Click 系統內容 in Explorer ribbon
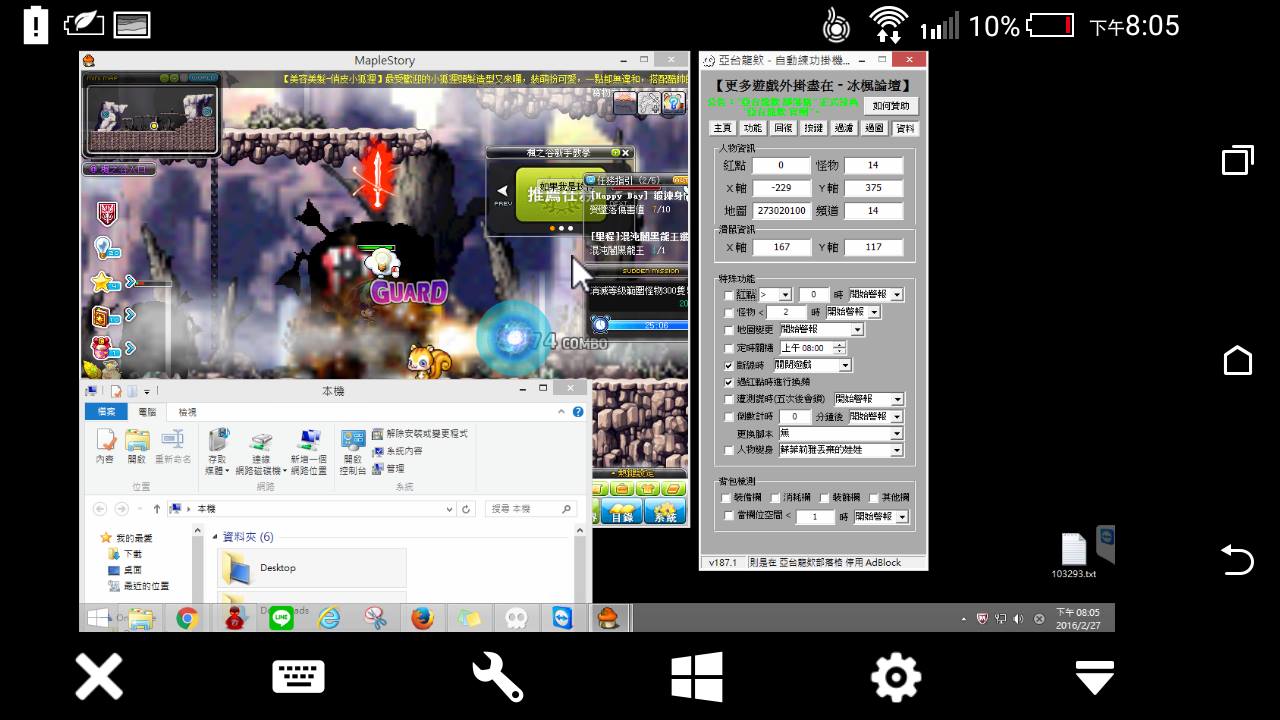This screenshot has height=720, width=1280. pyautogui.click(x=397, y=451)
